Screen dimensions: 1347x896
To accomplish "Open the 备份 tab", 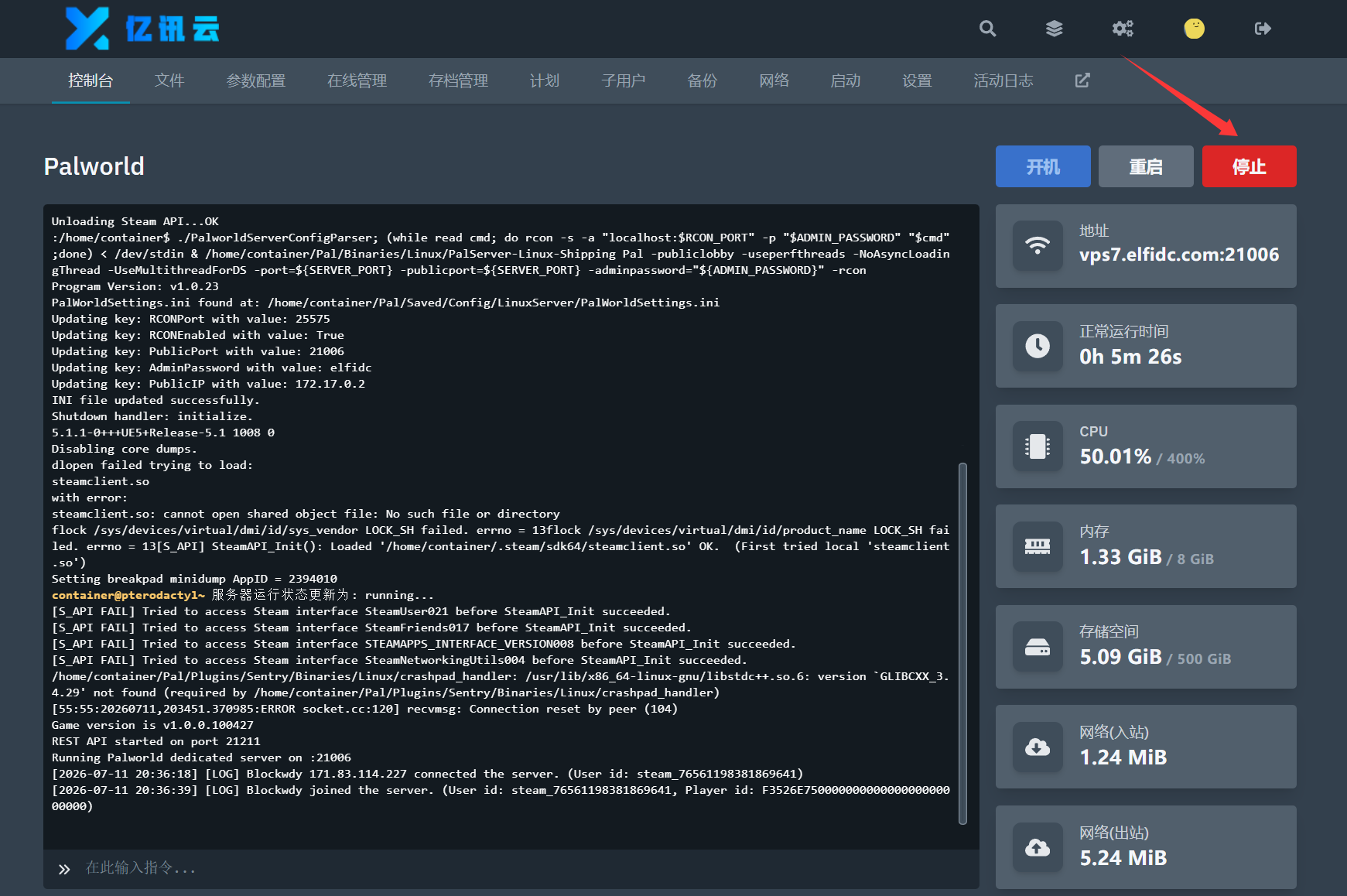I will (703, 80).
